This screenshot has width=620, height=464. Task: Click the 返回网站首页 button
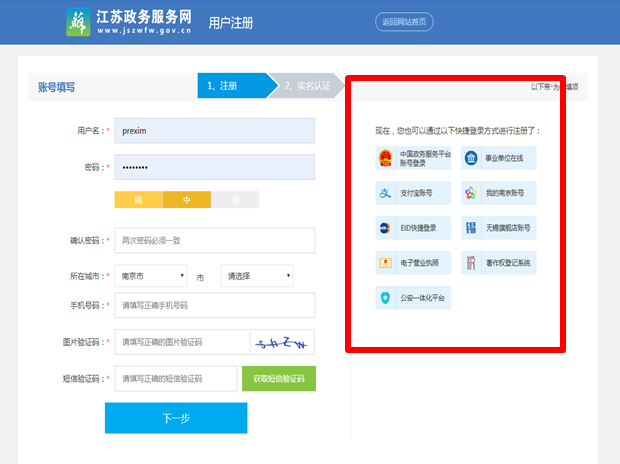click(x=404, y=22)
